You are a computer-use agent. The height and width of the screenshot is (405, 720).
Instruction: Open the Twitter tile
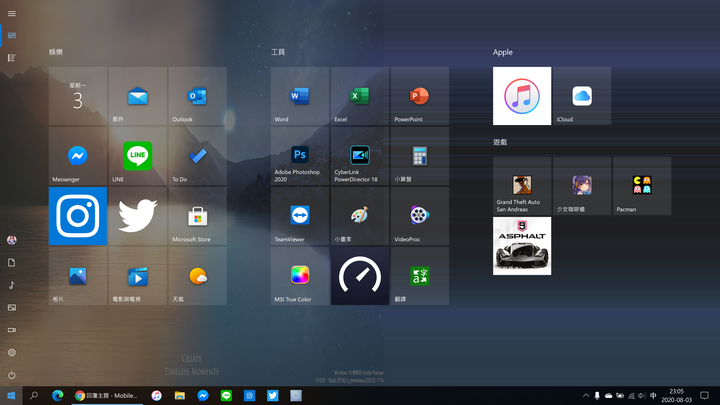point(138,216)
